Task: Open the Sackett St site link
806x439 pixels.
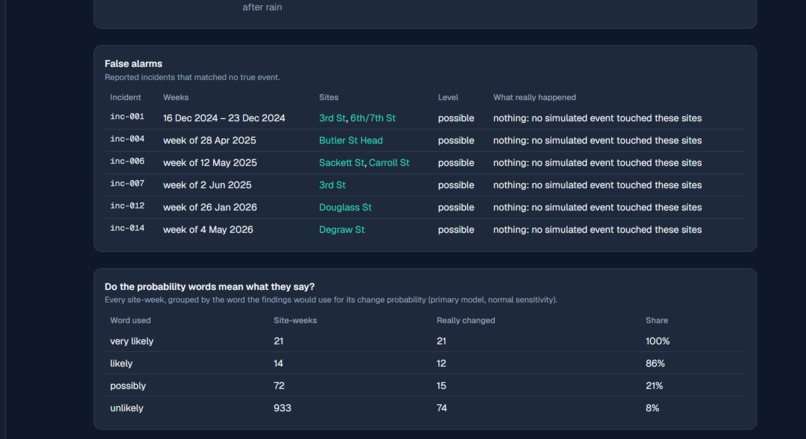Action: 341,162
